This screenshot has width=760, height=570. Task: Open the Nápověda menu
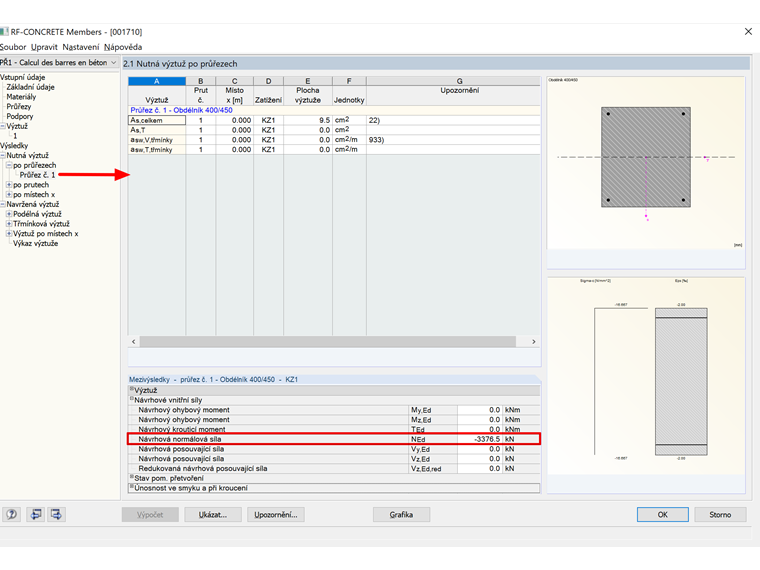click(x=123, y=47)
